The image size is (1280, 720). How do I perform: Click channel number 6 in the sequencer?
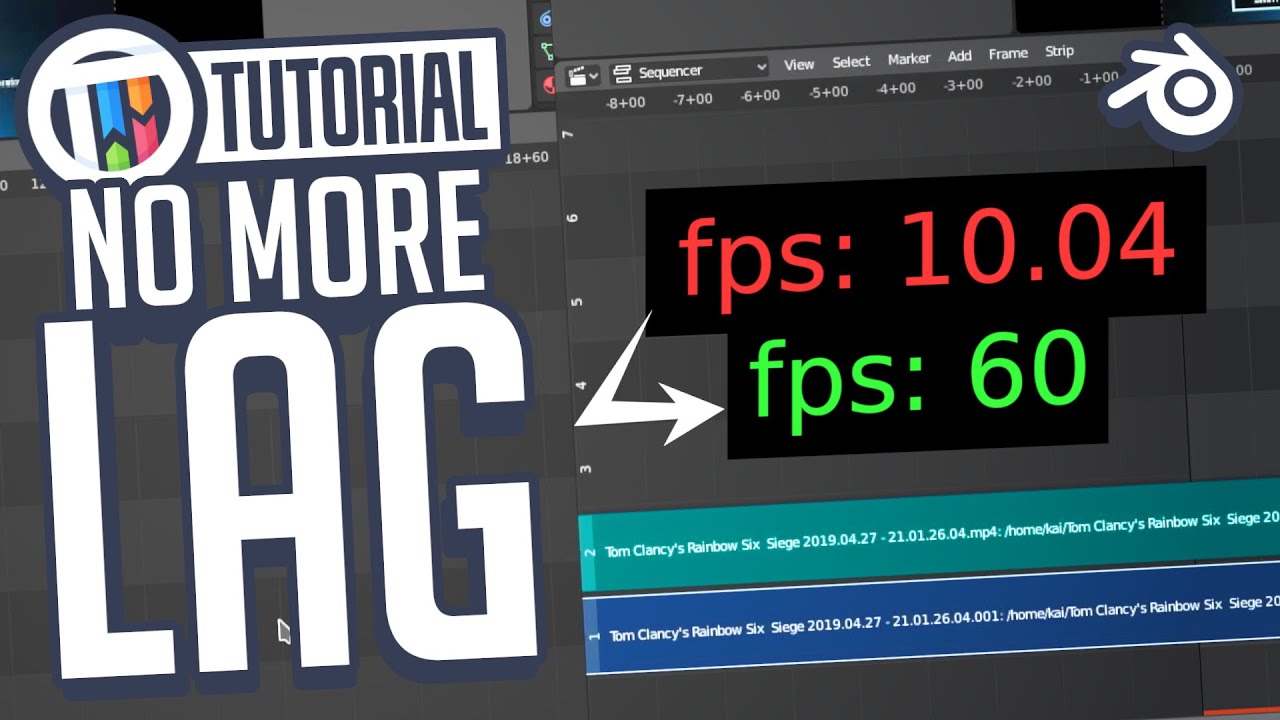click(571, 217)
